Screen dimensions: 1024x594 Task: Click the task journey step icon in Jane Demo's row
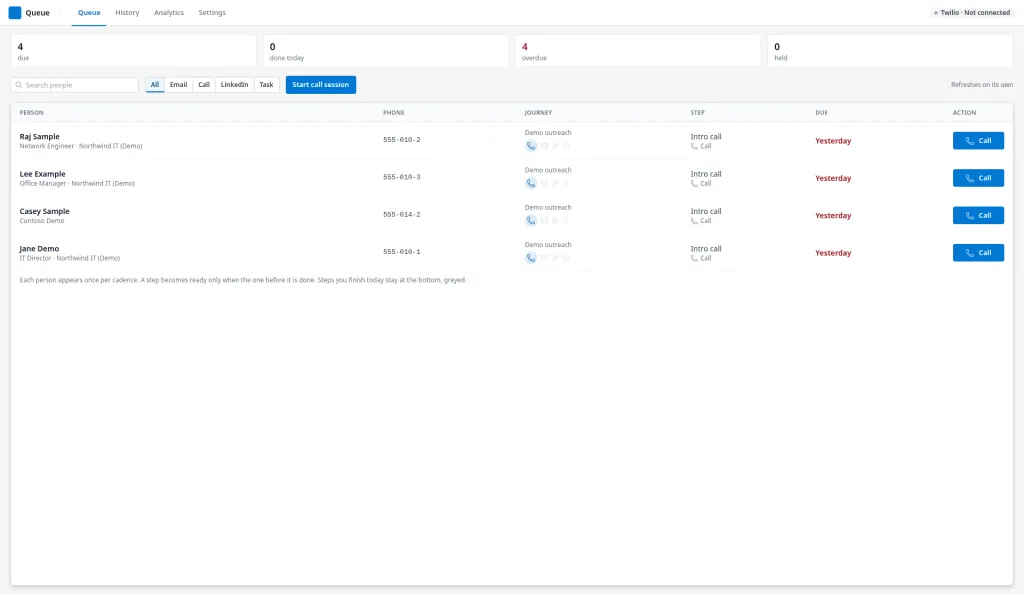tap(566, 258)
